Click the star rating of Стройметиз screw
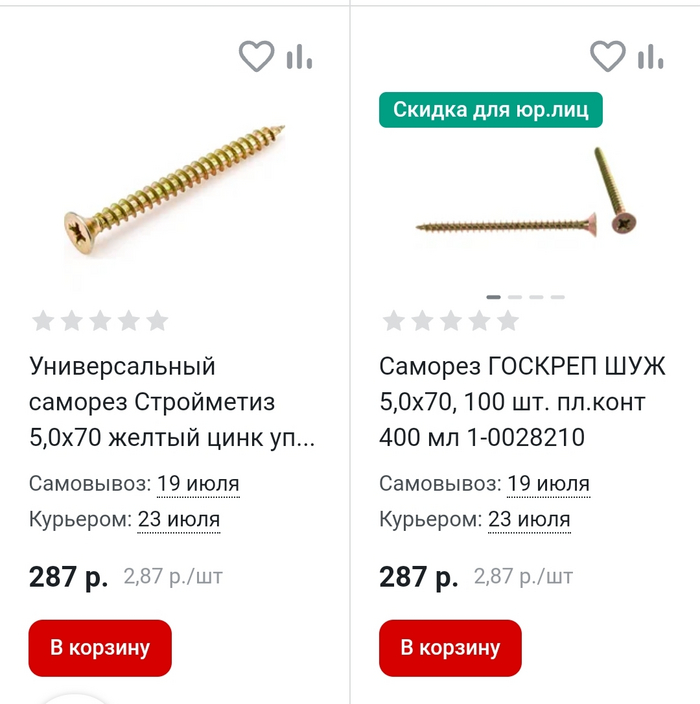The height and width of the screenshot is (704, 700). coord(100,321)
